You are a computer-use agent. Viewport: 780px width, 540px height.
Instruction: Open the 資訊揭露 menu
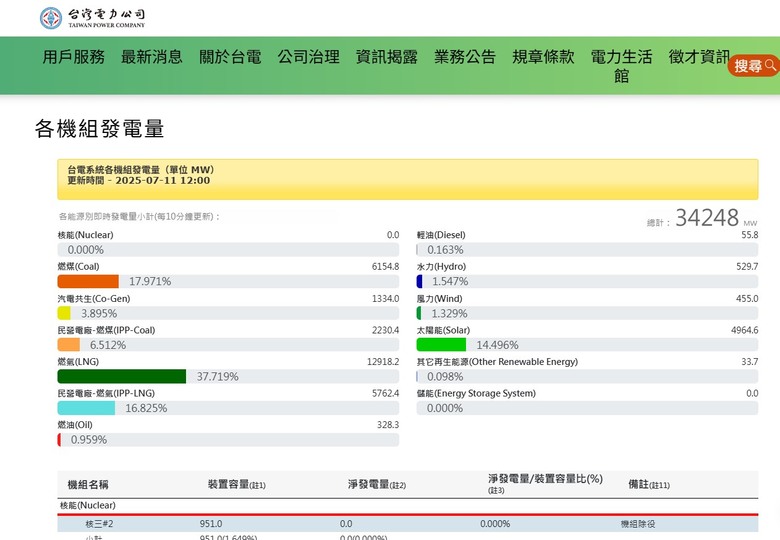coord(387,57)
